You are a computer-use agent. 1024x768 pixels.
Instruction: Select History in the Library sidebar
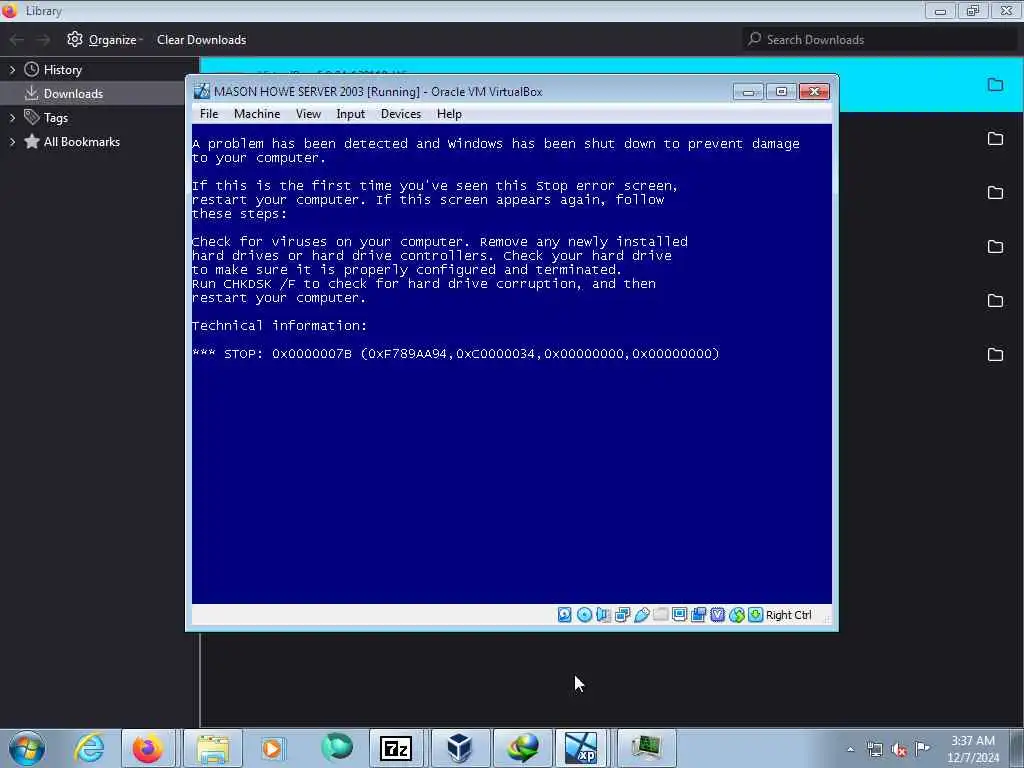pyautogui.click(x=63, y=70)
